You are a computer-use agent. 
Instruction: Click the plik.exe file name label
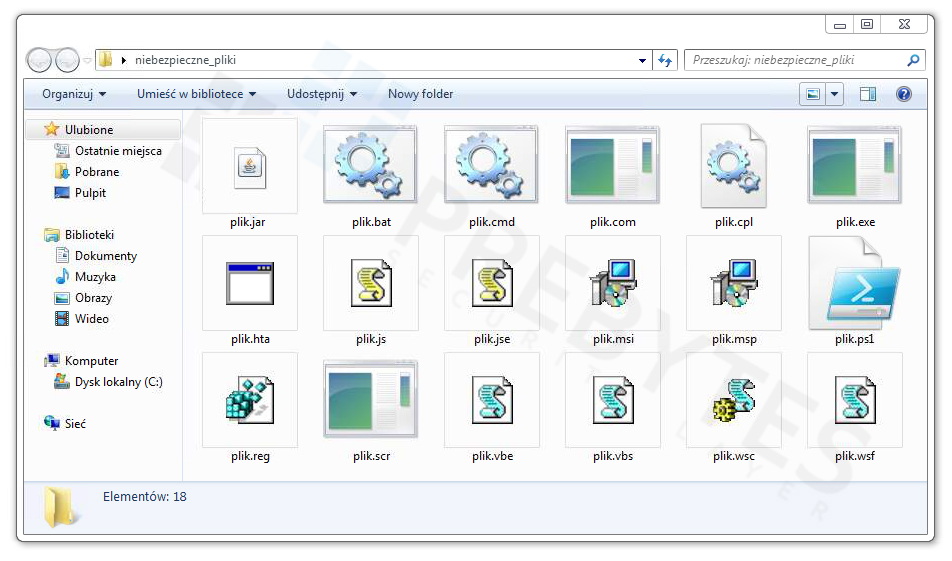point(855,222)
